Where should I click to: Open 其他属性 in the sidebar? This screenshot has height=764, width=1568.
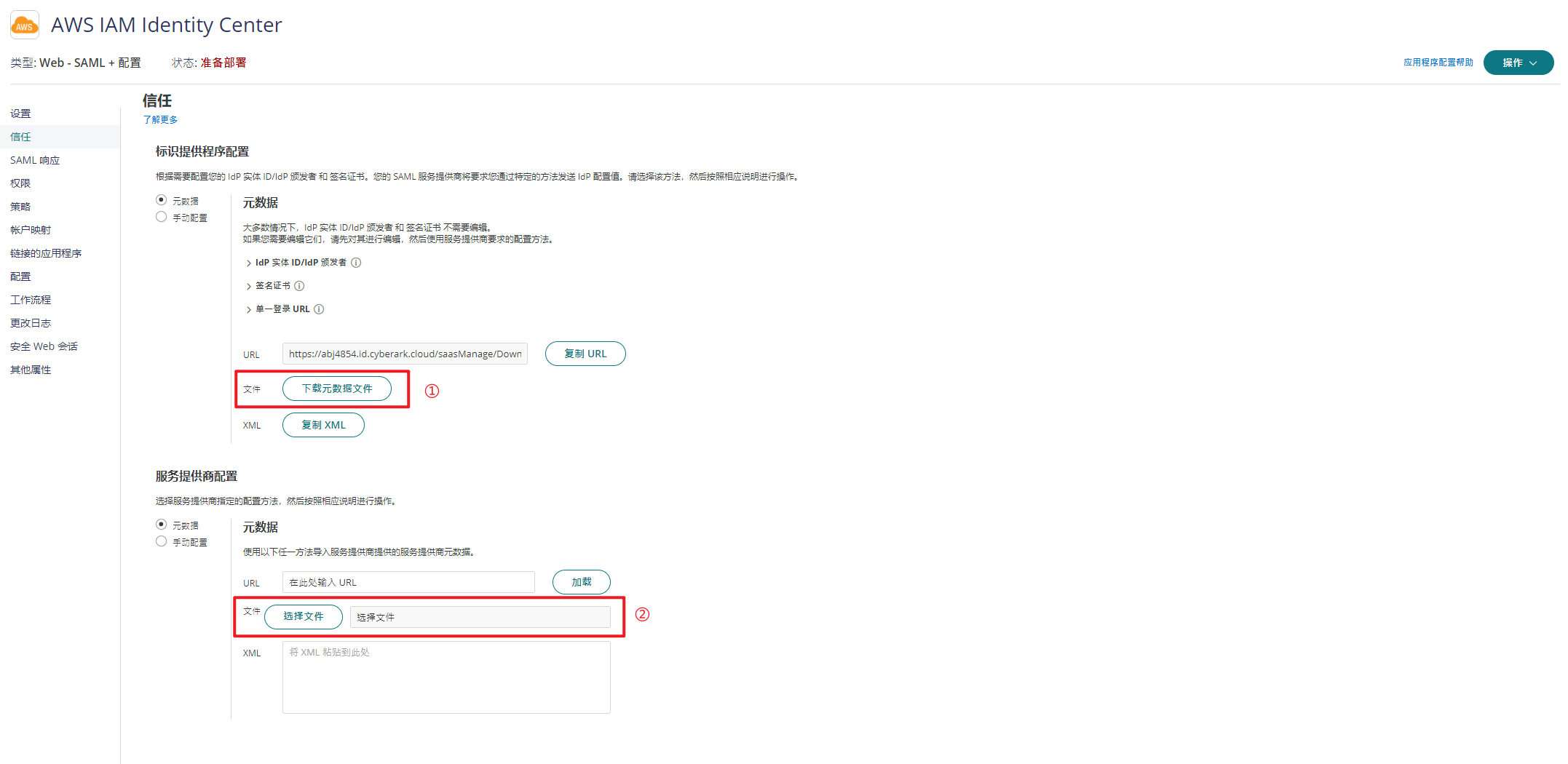coord(31,370)
